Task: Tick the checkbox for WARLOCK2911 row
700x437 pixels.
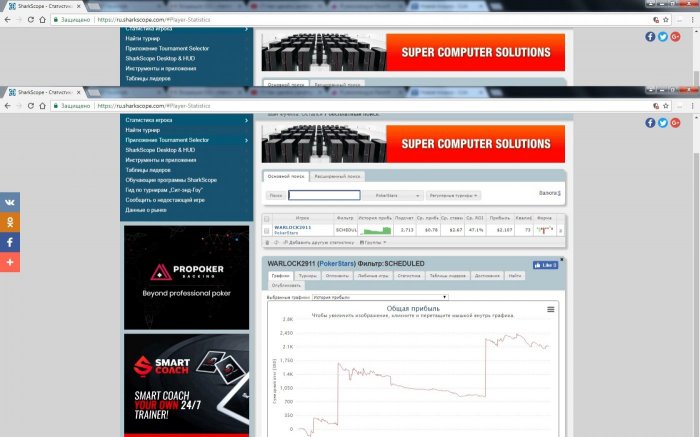Action: (x=267, y=231)
